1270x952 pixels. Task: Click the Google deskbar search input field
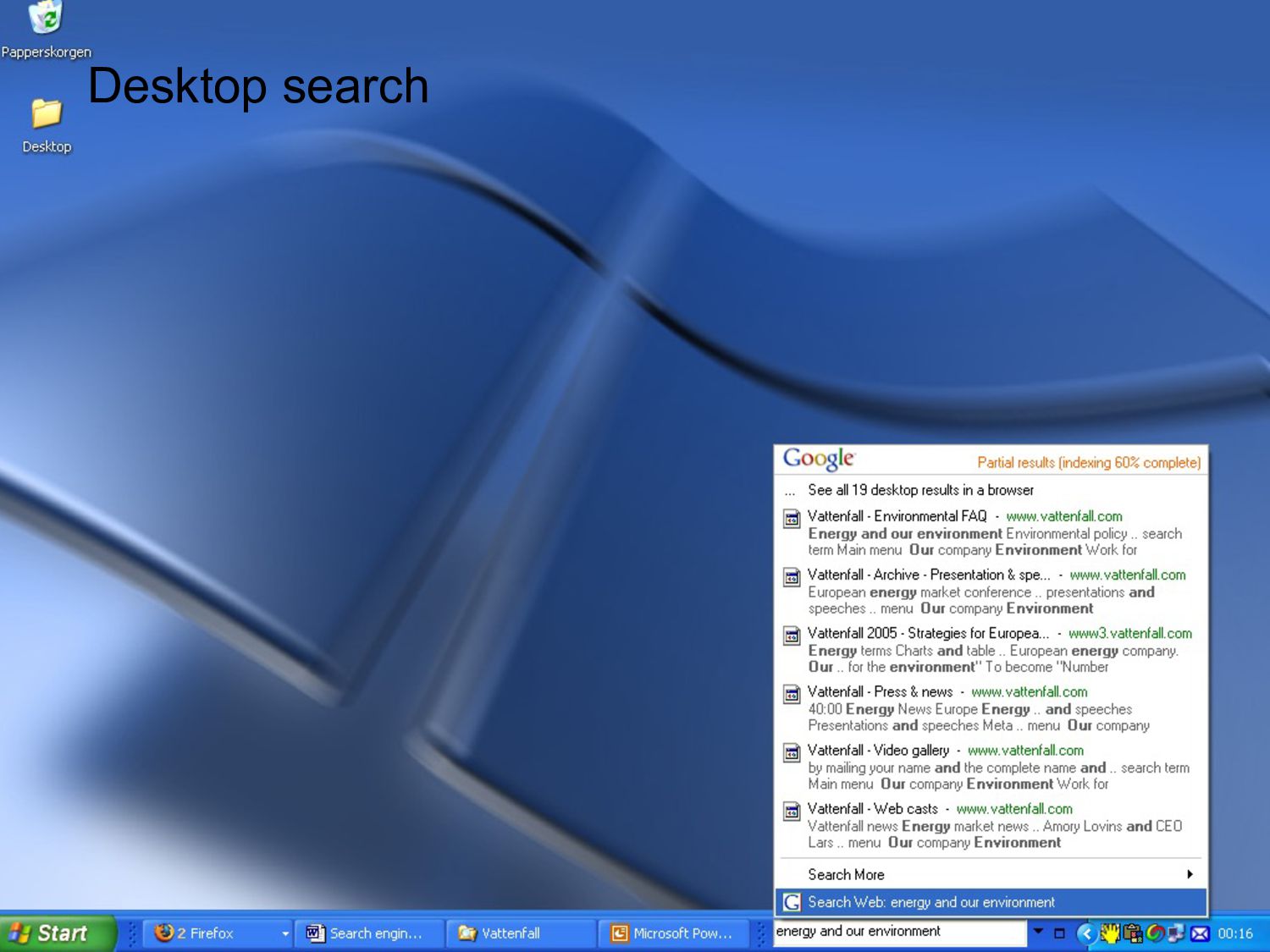(899, 932)
